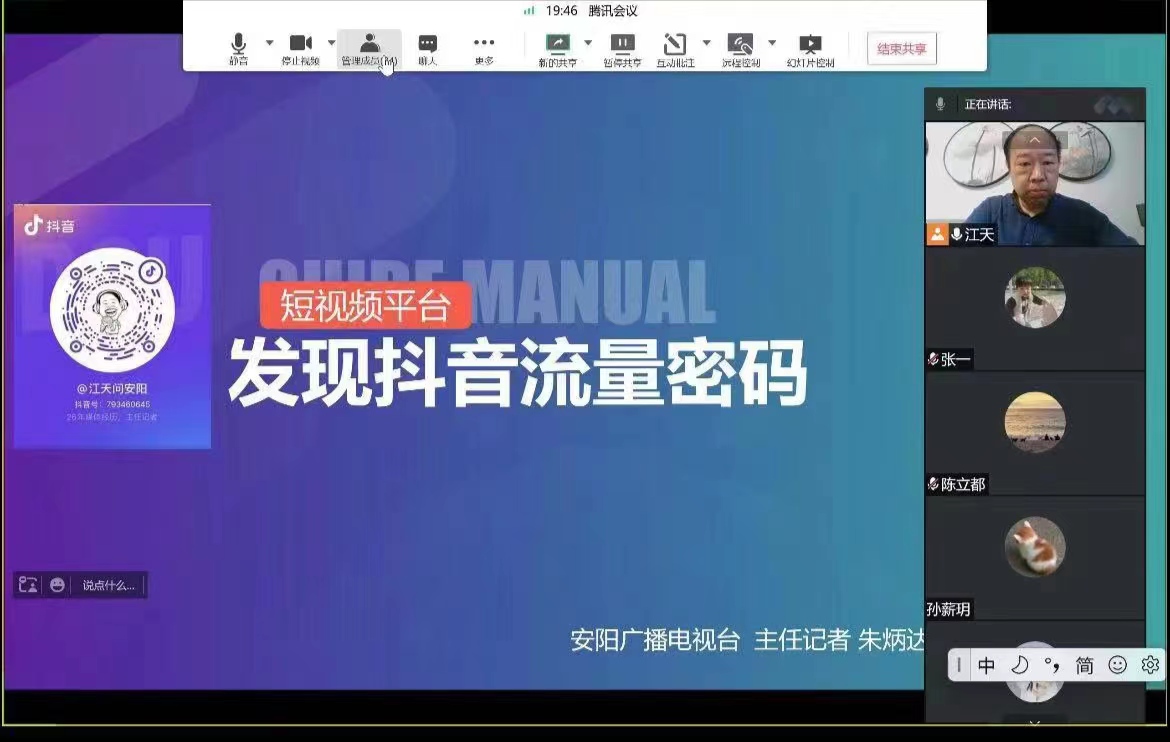
Task: Open the slide control icon
Action: pyautogui.click(x=810, y=48)
